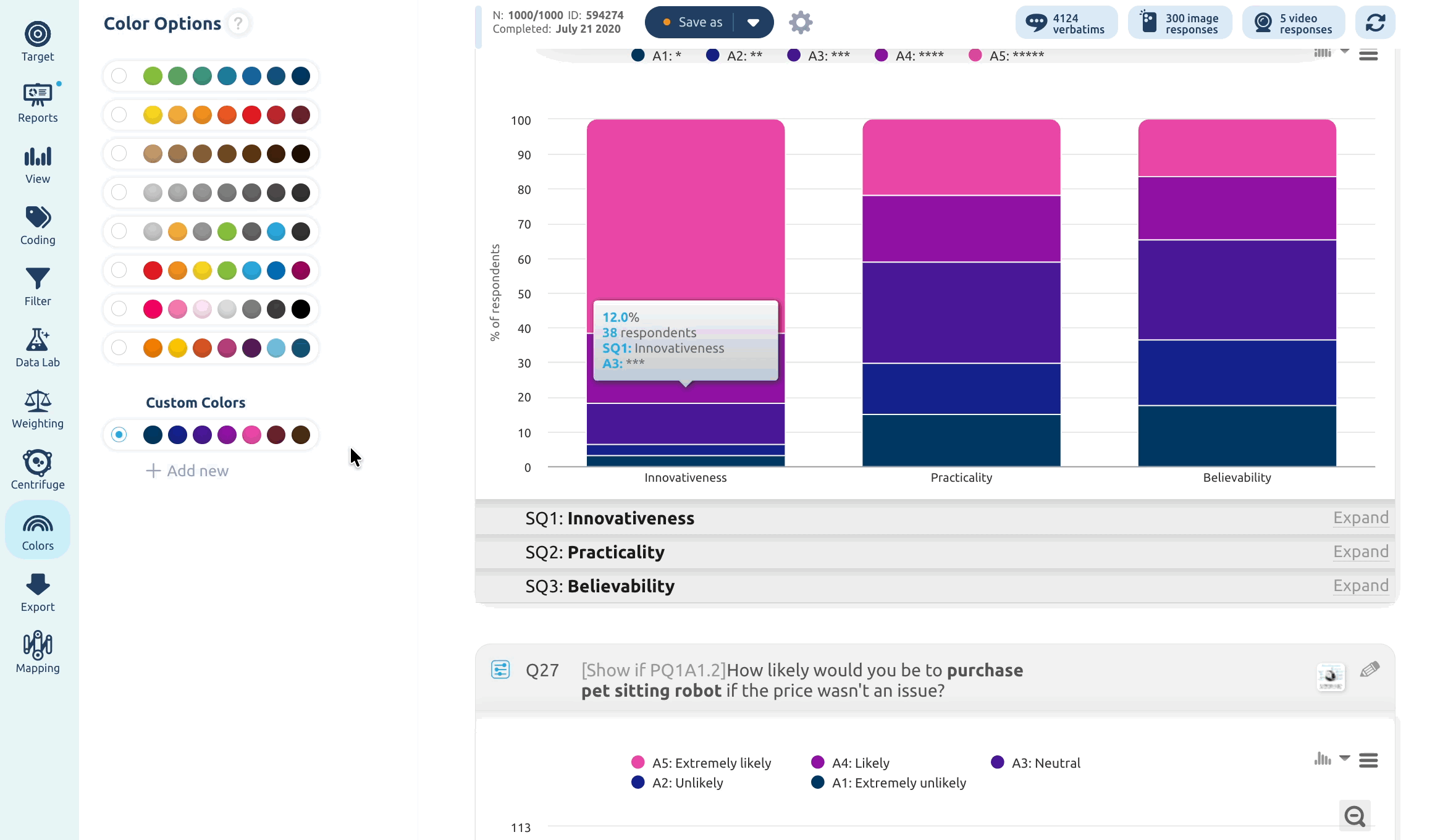Click the refresh icon button
The width and height of the screenshot is (1448, 840).
1375,23
